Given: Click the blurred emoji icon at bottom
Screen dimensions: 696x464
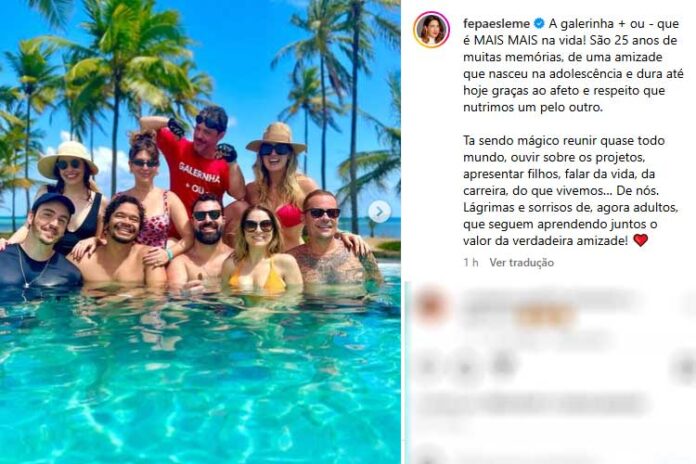Looking at the screenshot, I should tap(426, 457).
